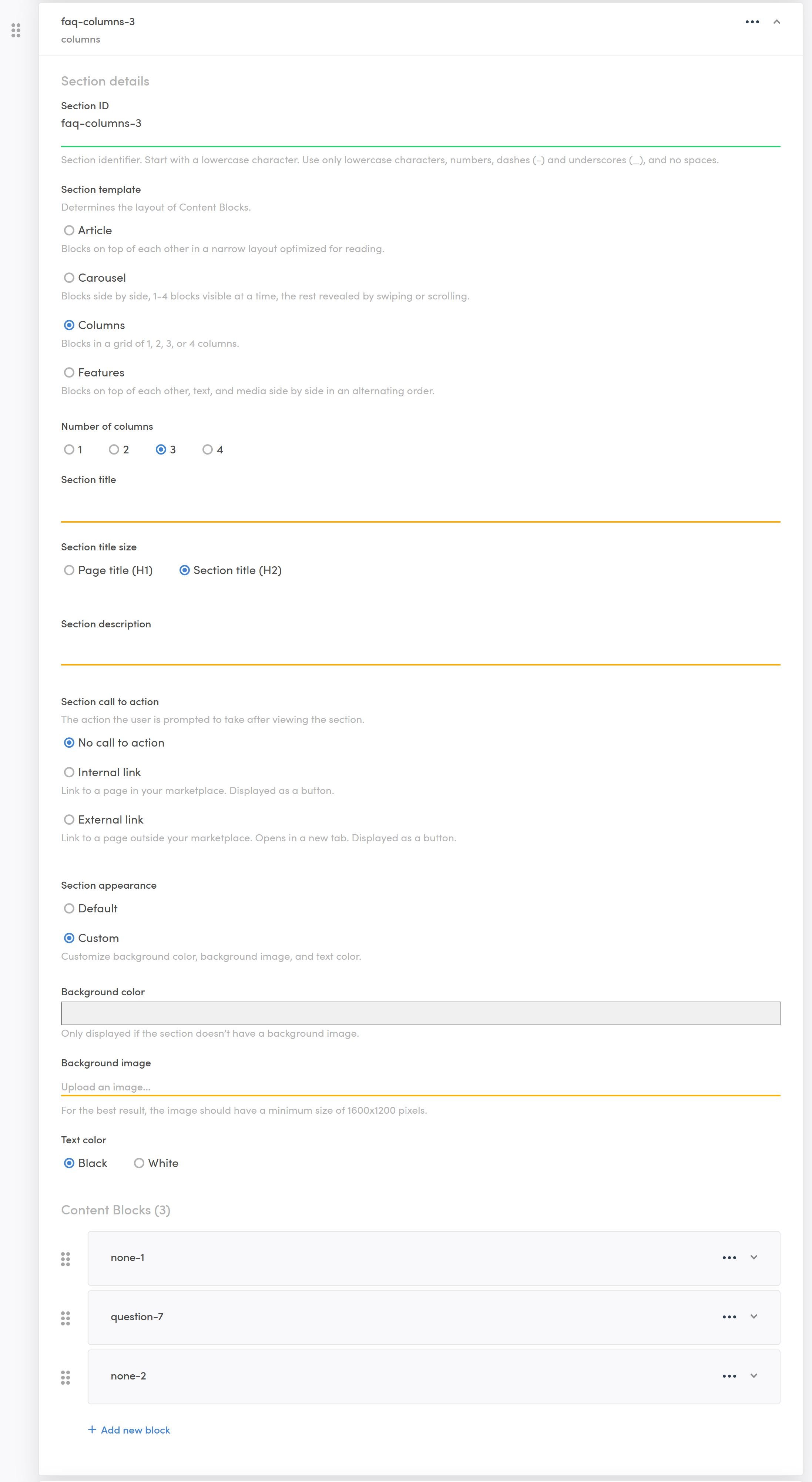Open the Background color picker swatch
This screenshot has height=1482, width=812.
tap(420, 1013)
